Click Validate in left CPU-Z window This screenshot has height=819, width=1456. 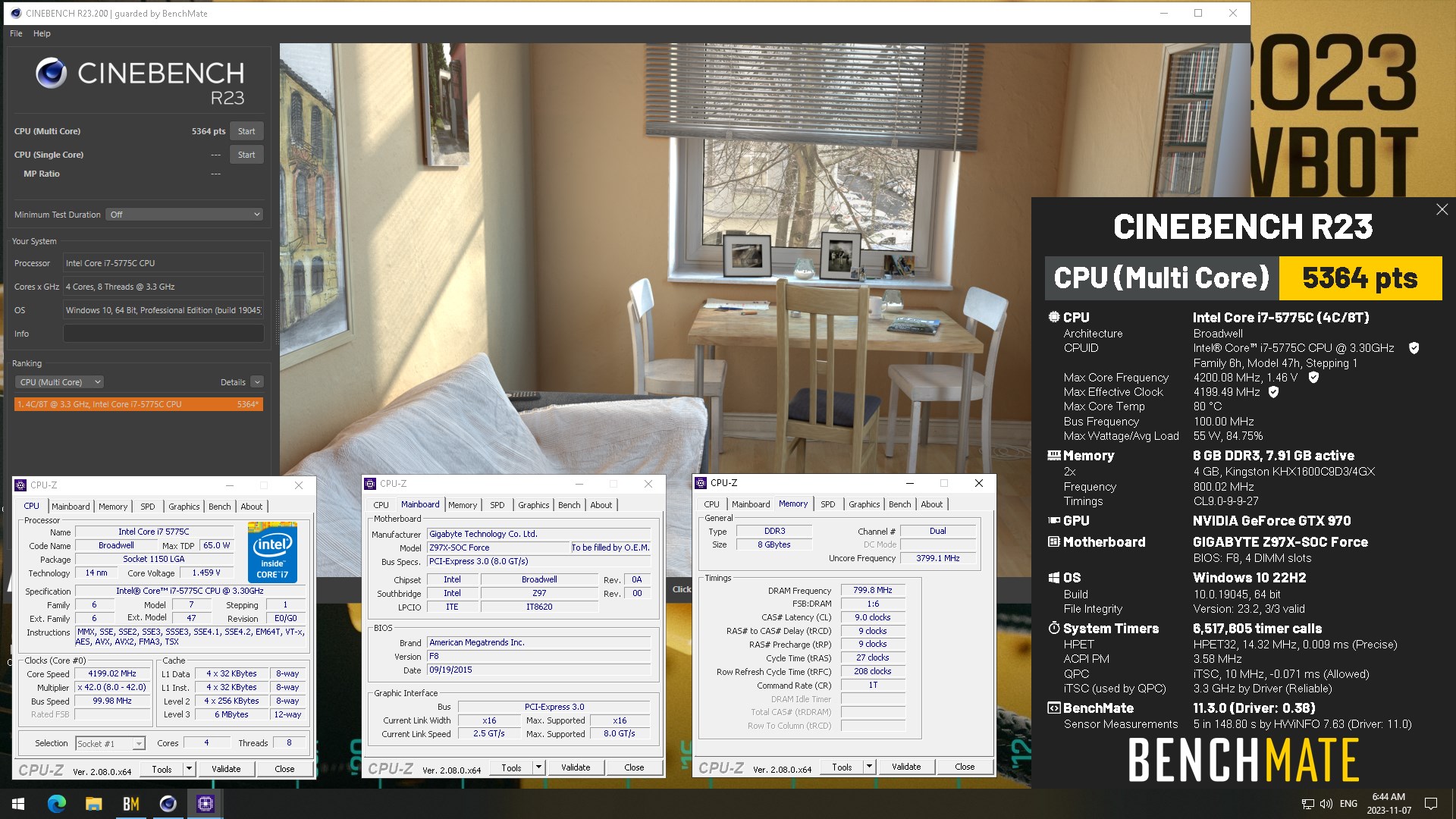click(x=226, y=770)
